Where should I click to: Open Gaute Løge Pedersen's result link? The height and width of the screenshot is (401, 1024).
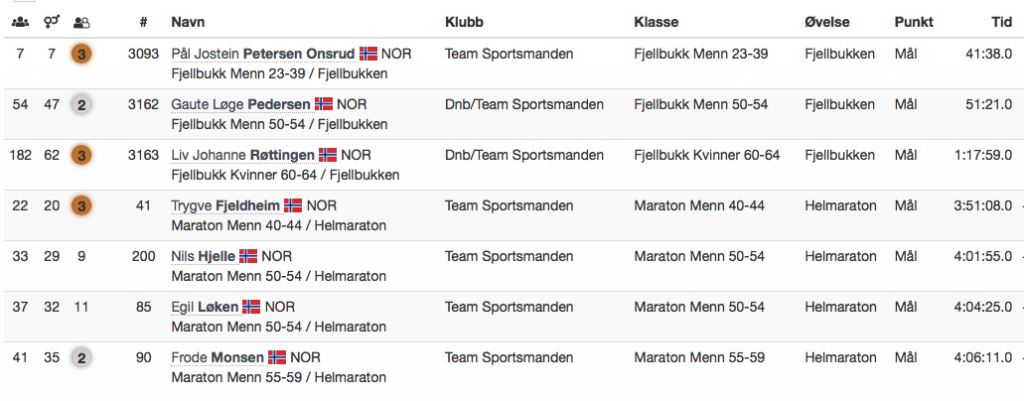point(241,104)
